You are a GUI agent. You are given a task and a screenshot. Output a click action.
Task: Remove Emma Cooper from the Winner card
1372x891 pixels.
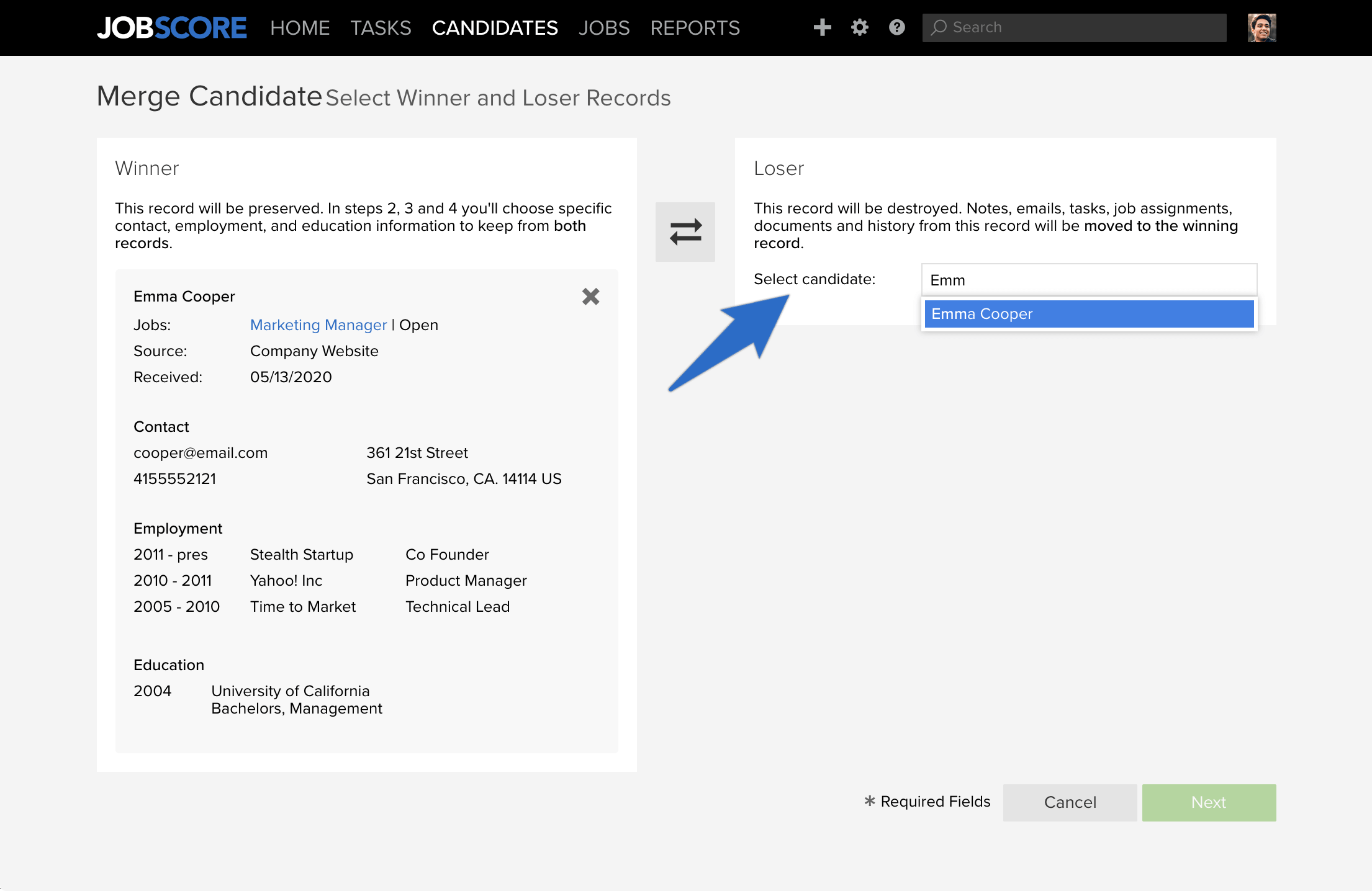pyautogui.click(x=590, y=297)
